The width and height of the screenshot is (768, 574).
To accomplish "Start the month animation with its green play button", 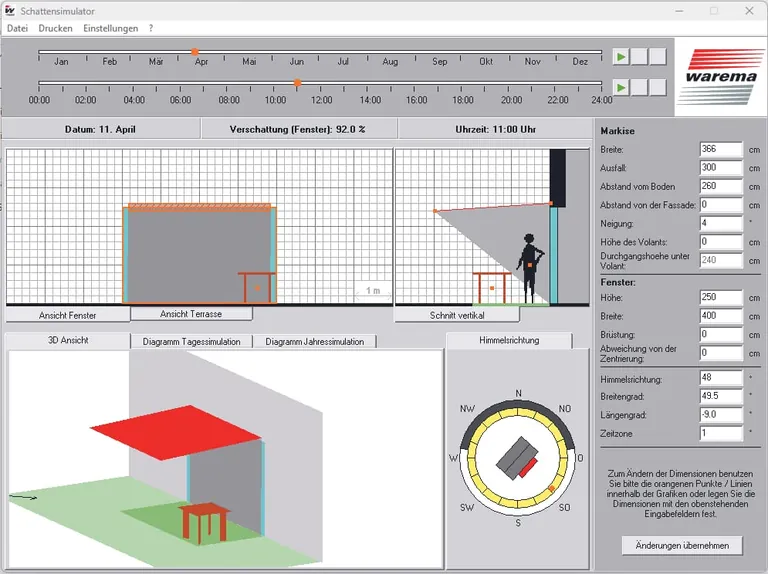I will point(621,57).
